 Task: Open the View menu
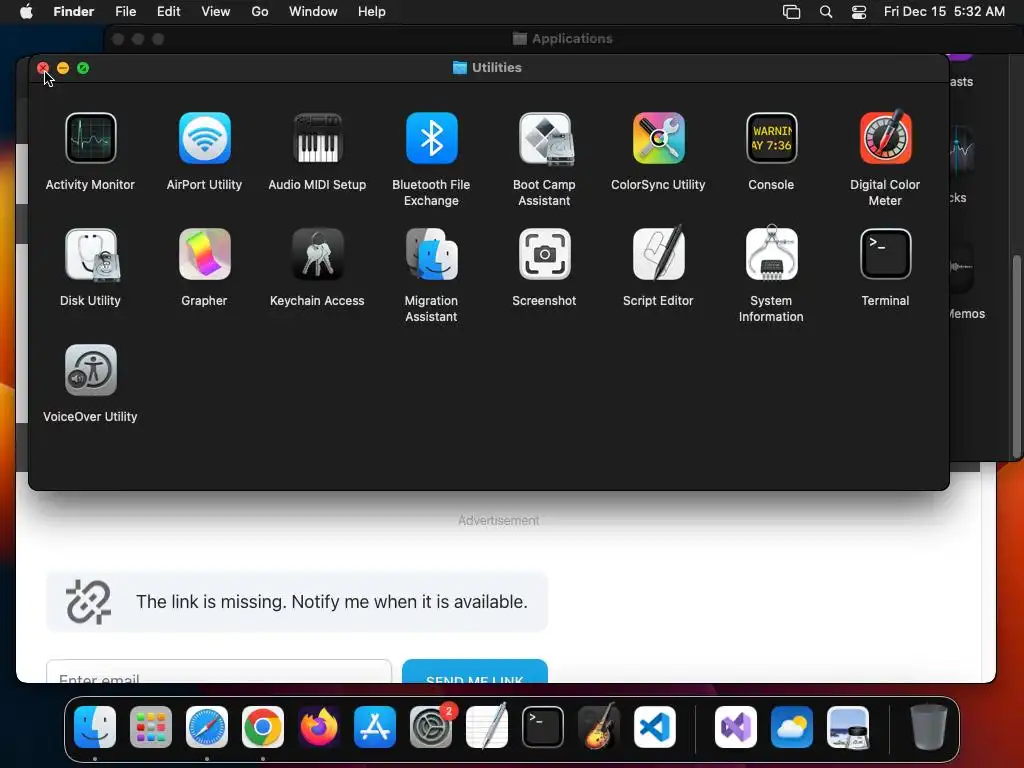[216, 12]
